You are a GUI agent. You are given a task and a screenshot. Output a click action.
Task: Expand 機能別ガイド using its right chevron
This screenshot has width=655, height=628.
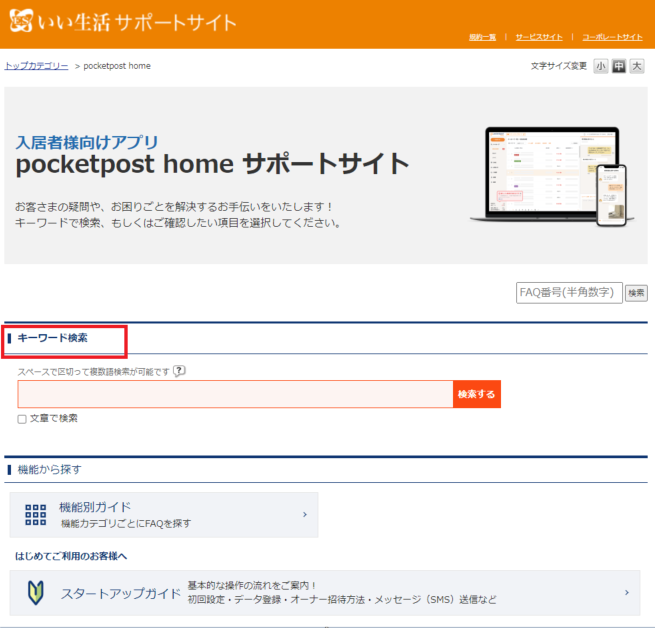pyautogui.click(x=304, y=515)
